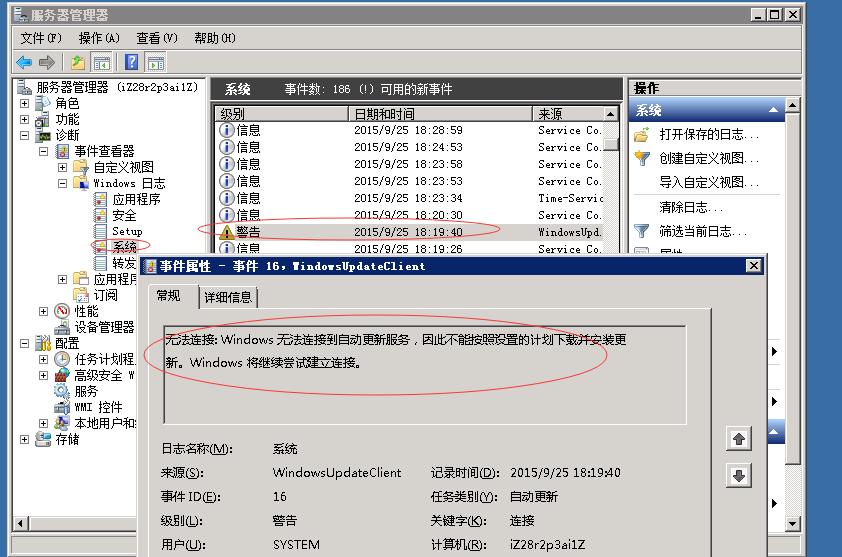Viewport: 842px width, 557px height.
Task: Expand the 功能 tree node
Action: point(24,119)
